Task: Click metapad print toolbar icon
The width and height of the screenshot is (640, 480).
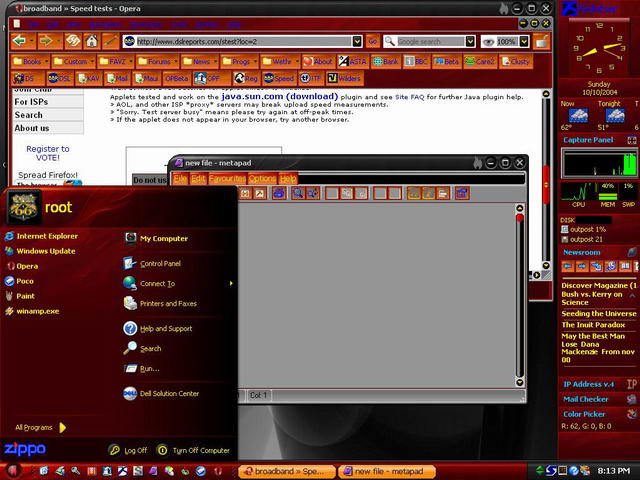Action: pyautogui.click(x=279, y=193)
